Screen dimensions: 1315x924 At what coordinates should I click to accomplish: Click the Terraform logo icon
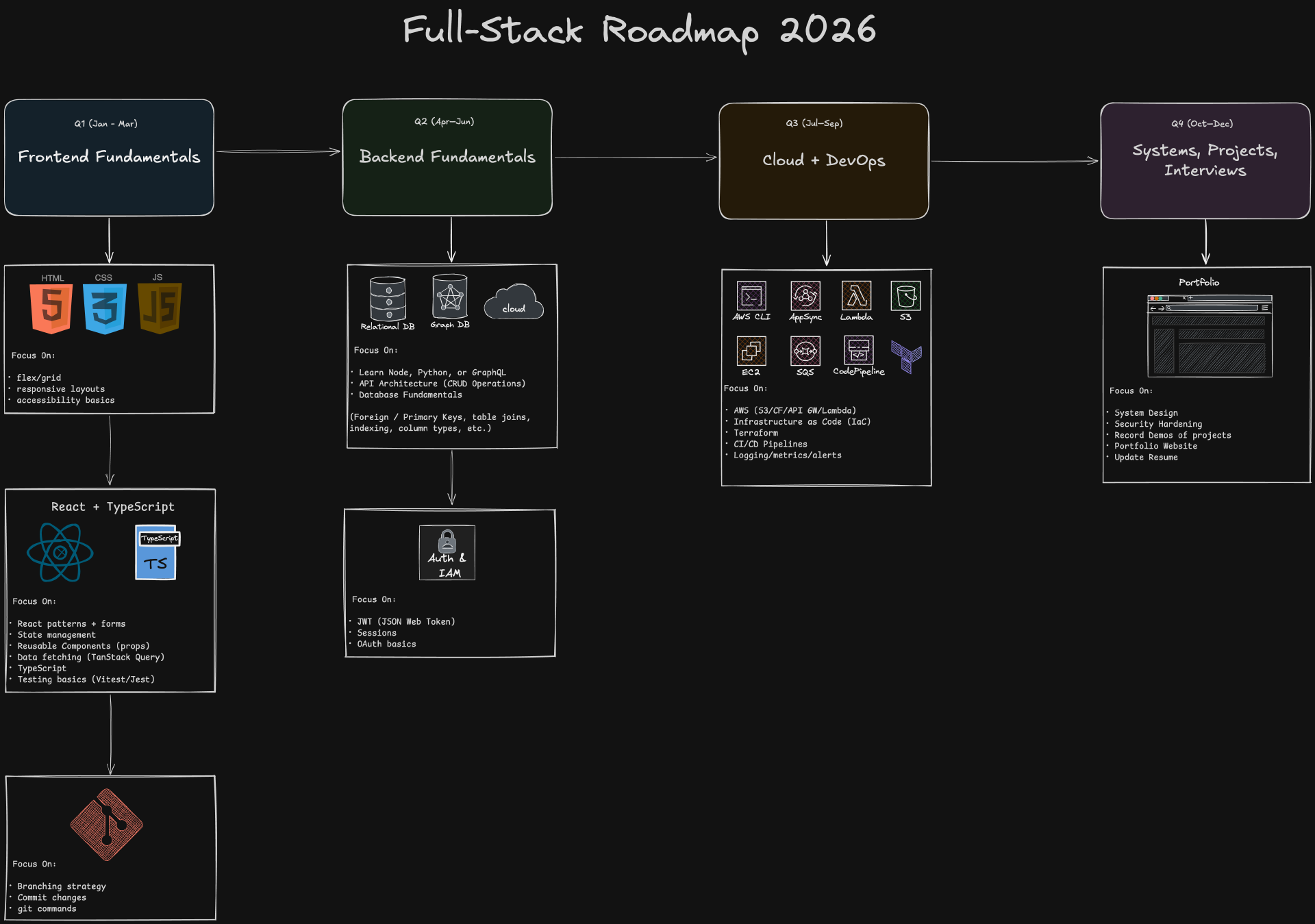(x=906, y=357)
